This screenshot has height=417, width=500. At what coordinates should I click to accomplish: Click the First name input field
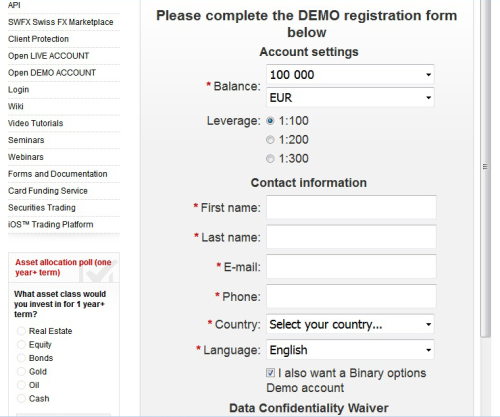351,207
